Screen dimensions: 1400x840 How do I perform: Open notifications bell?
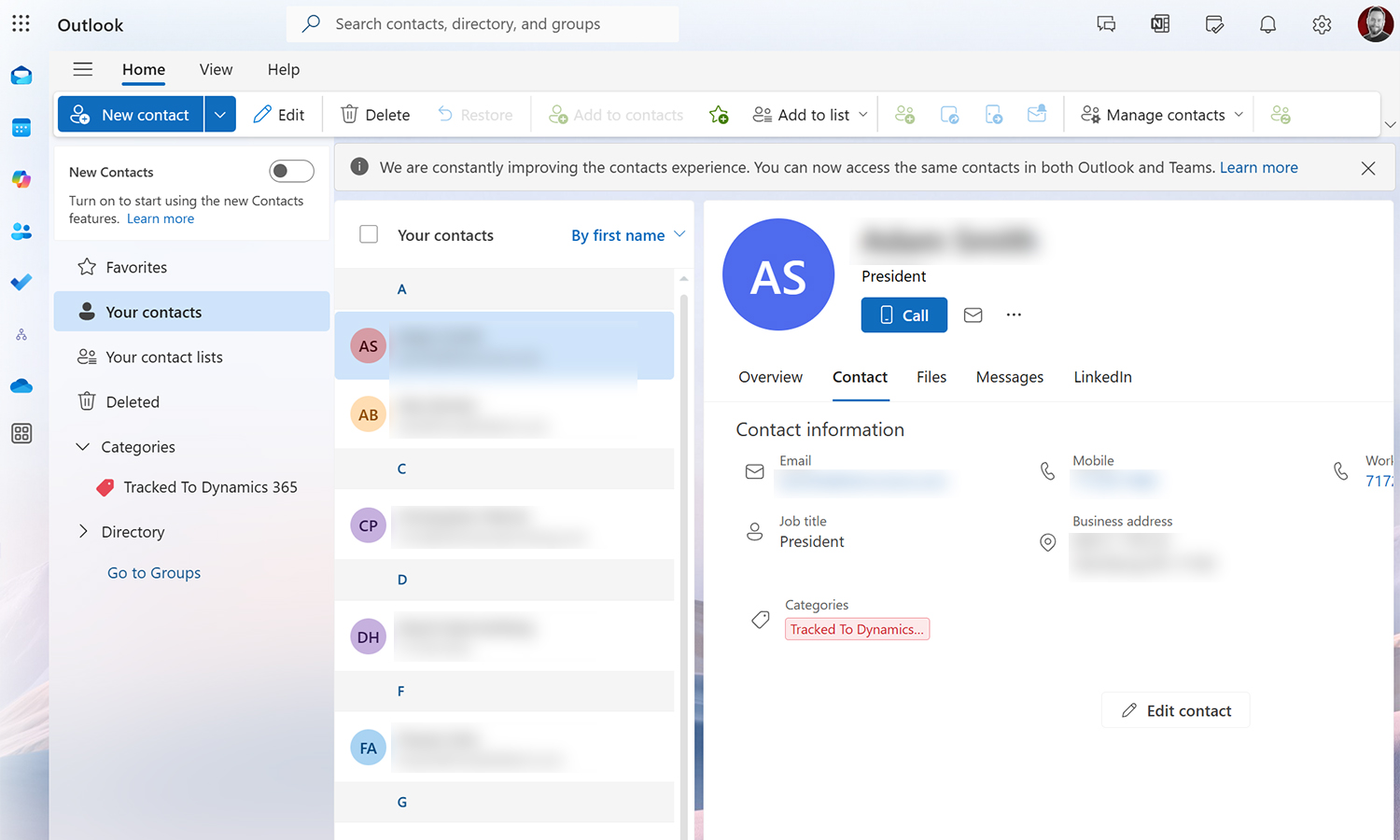coord(1267,24)
